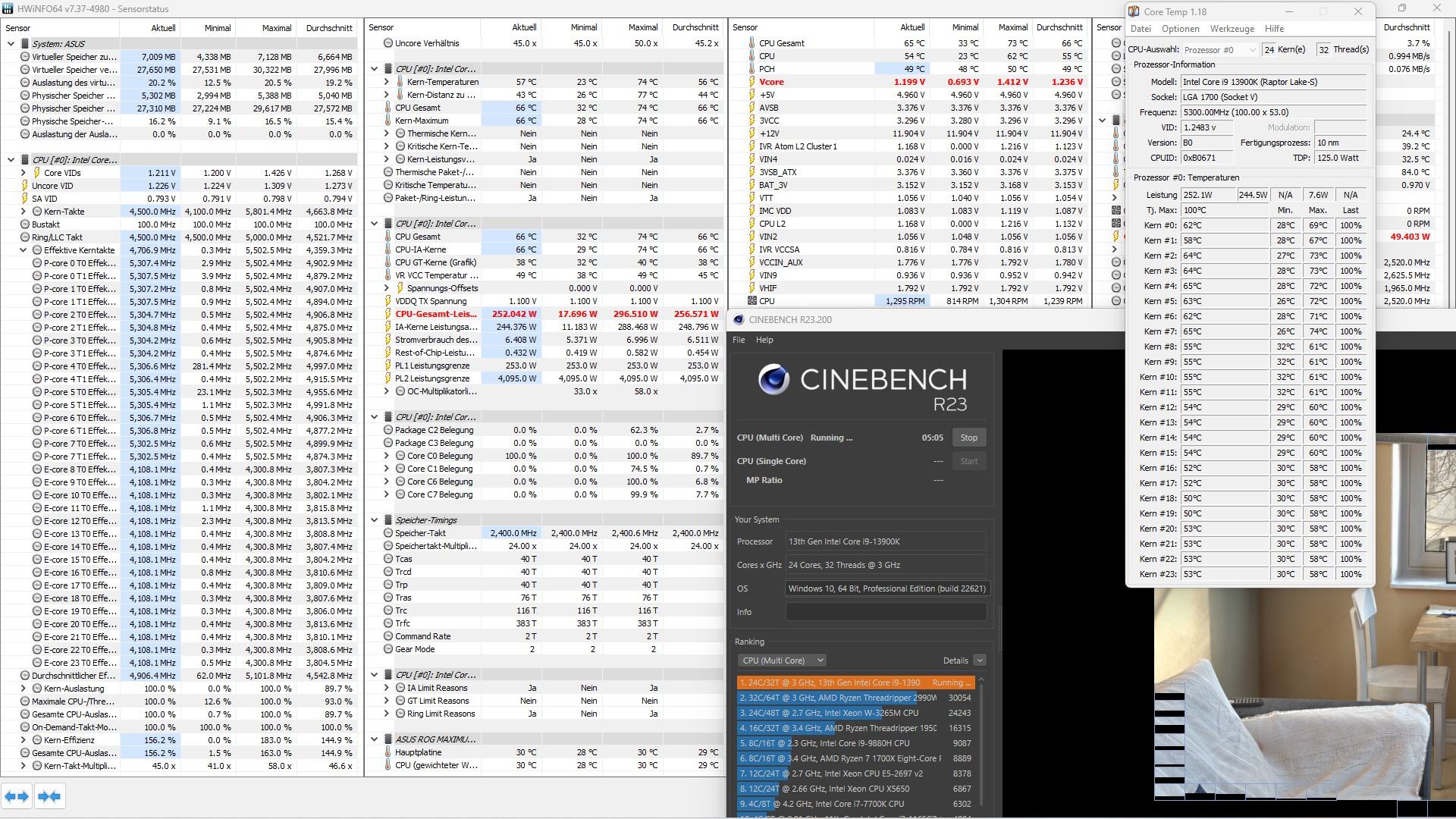Click the lightning icon beside red CPU-Gesamt-Leis row
The height and width of the screenshot is (819, 1456).
coord(388,314)
